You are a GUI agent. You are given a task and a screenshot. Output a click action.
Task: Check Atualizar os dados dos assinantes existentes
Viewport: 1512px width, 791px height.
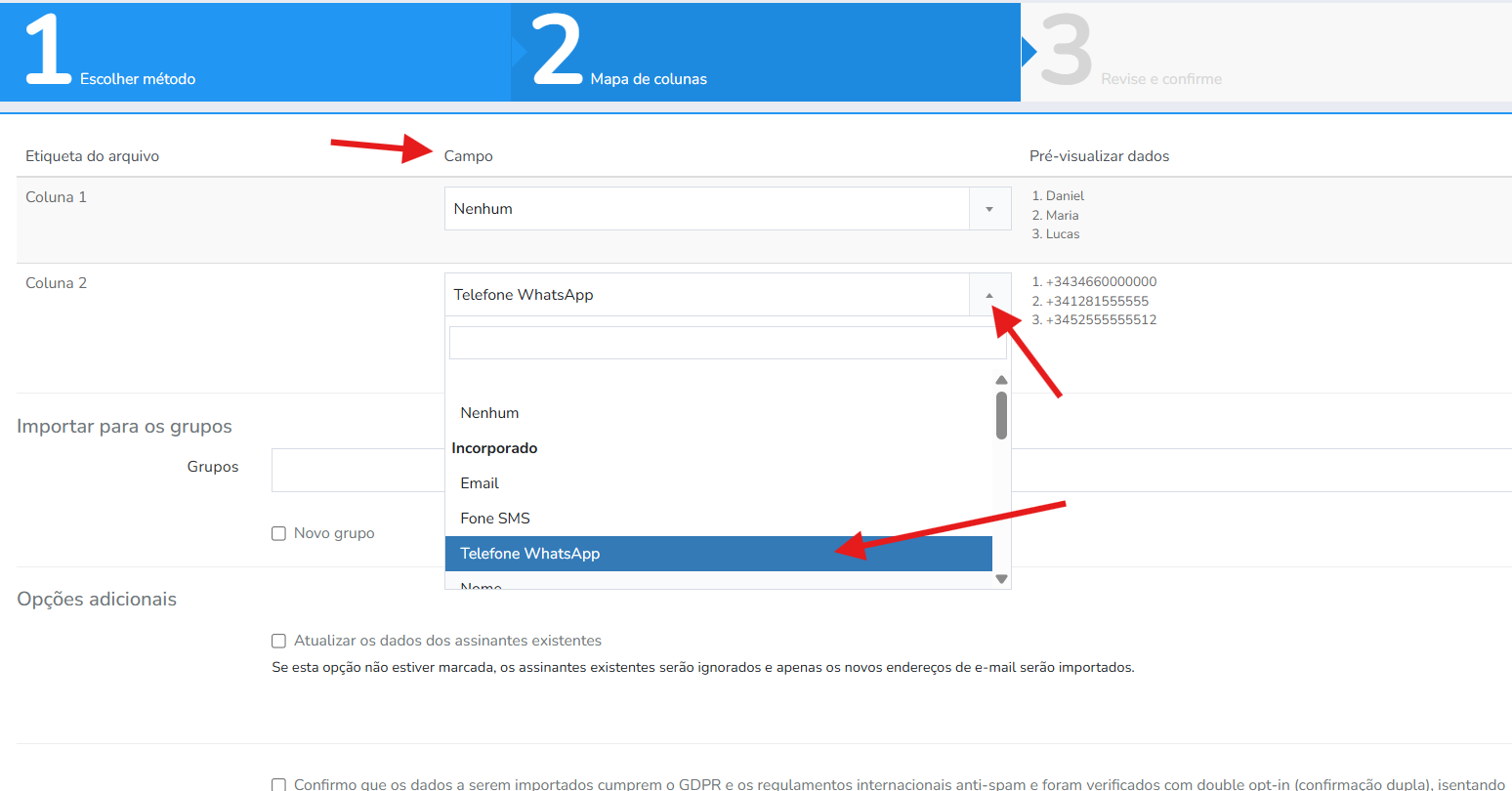pos(278,641)
